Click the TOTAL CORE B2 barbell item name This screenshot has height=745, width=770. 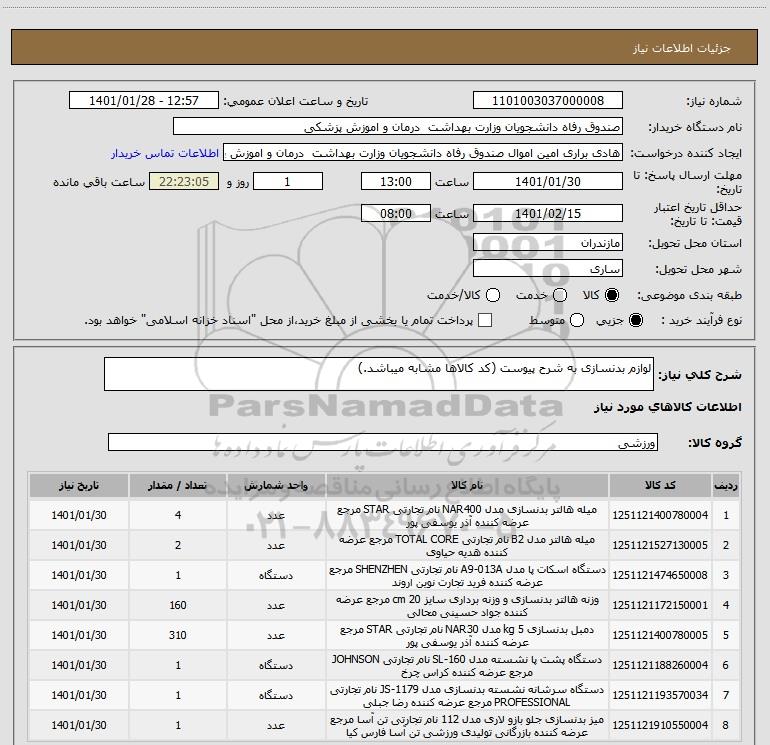coord(467,546)
